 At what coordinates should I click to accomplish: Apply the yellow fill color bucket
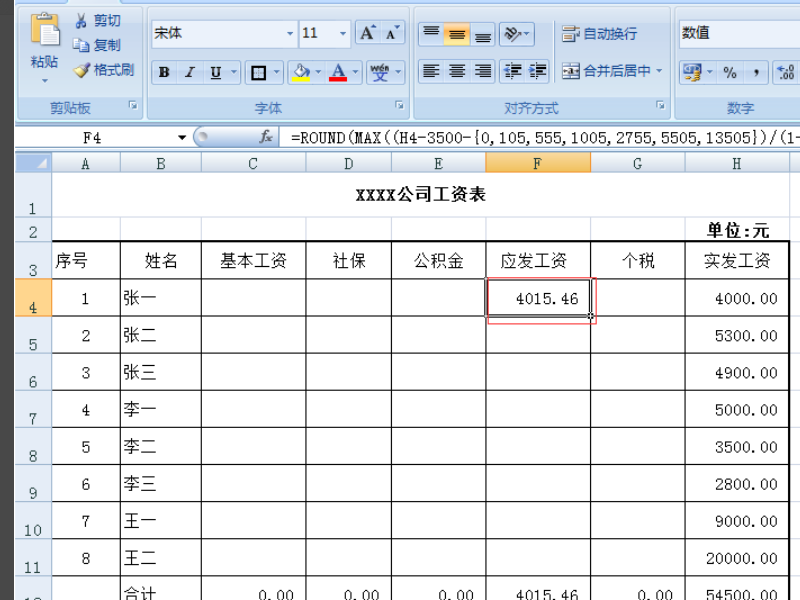point(302,72)
